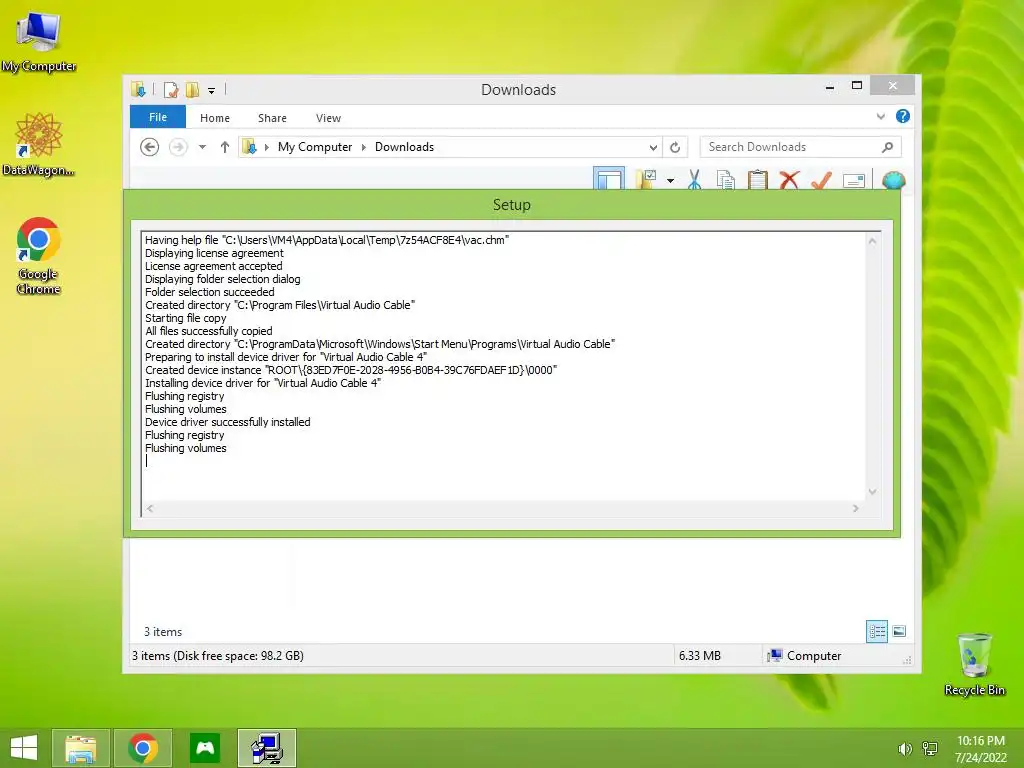
Task: Expand the ribbon with the chevron
Action: (x=881, y=116)
